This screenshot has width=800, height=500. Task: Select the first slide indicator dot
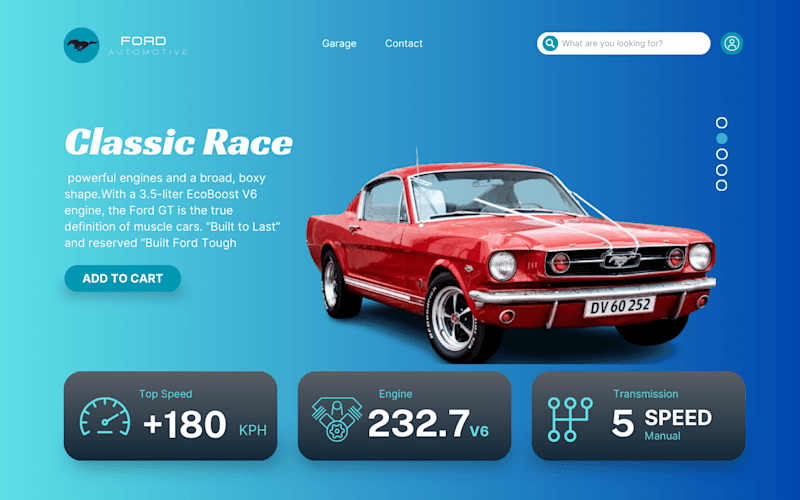721,123
